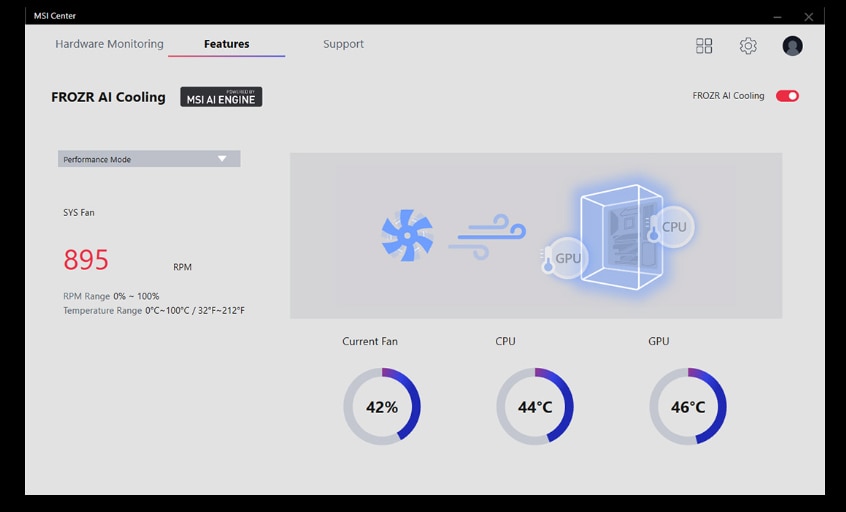Click the CPU 44°C temperature gauge
The width and height of the screenshot is (846, 512).
pyautogui.click(x=535, y=406)
